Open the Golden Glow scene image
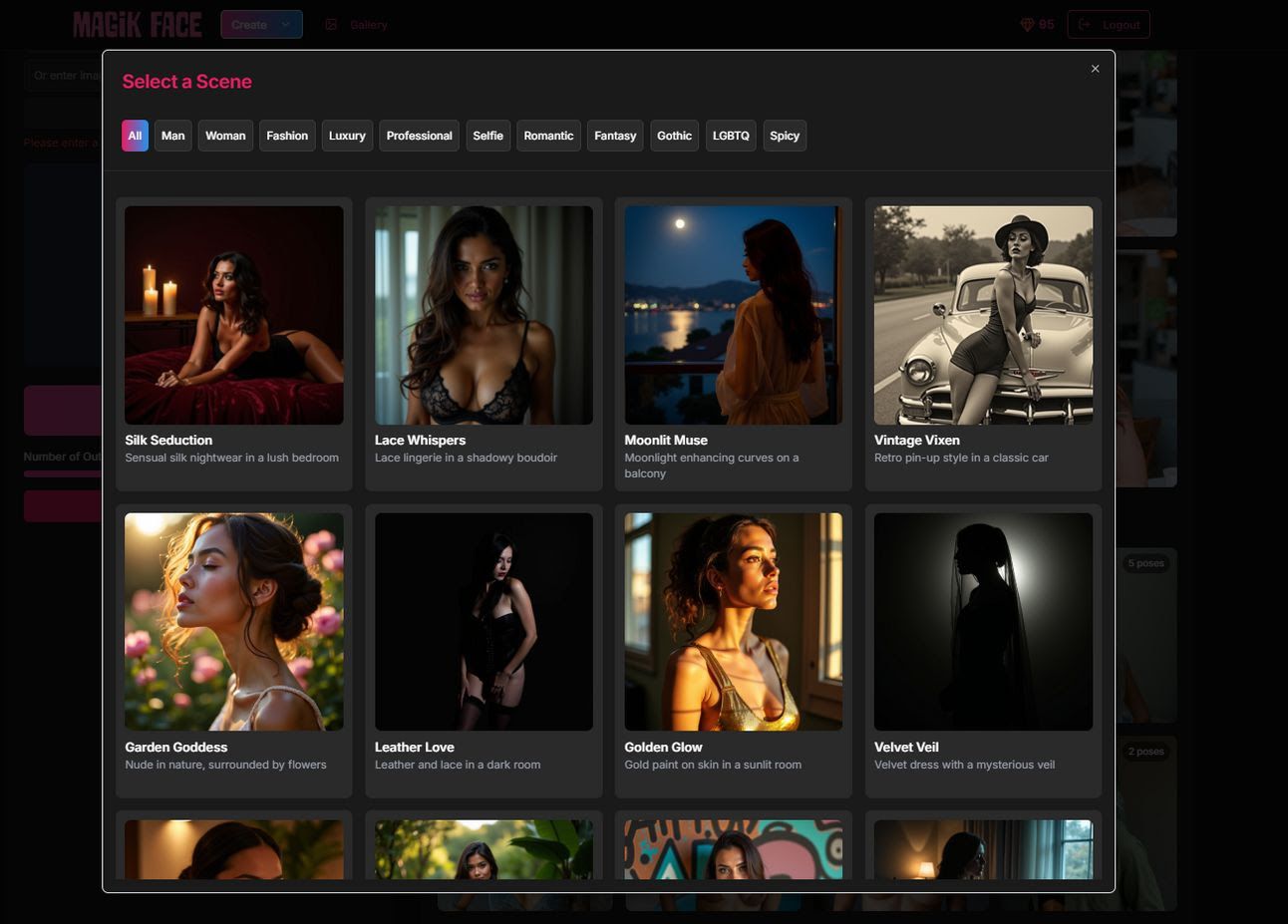The height and width of the screenshot is (924, 1288). tap(734, 622)
